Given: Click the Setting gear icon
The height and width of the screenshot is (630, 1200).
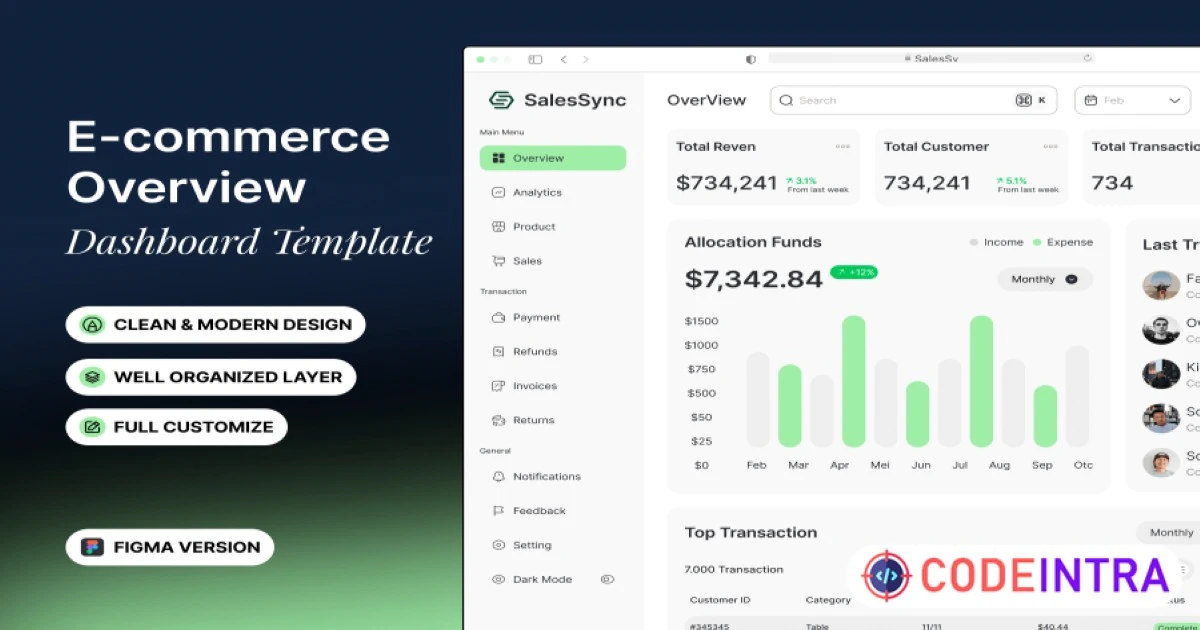Looking at the screenshot, I should (x=498, y=545).
